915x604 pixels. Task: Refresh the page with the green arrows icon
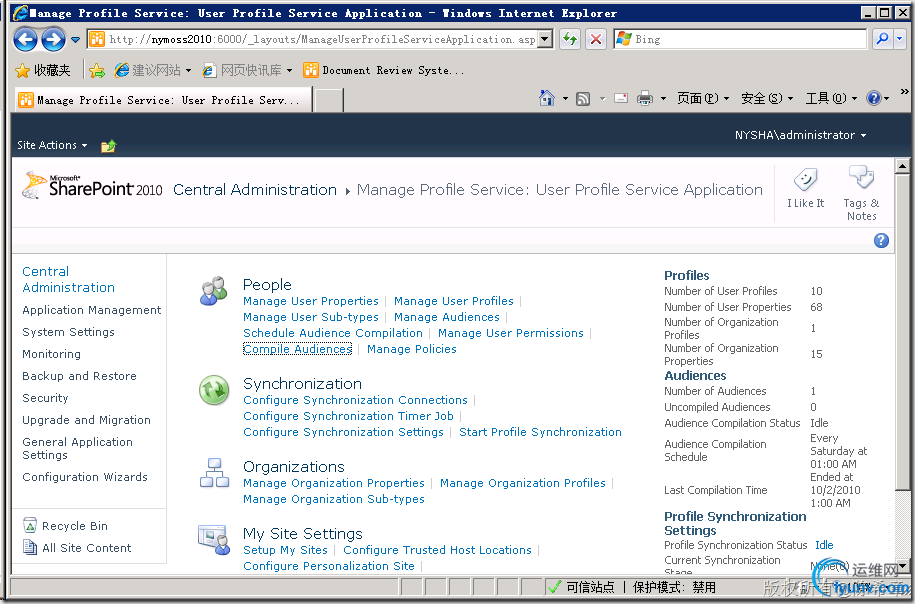570,39
